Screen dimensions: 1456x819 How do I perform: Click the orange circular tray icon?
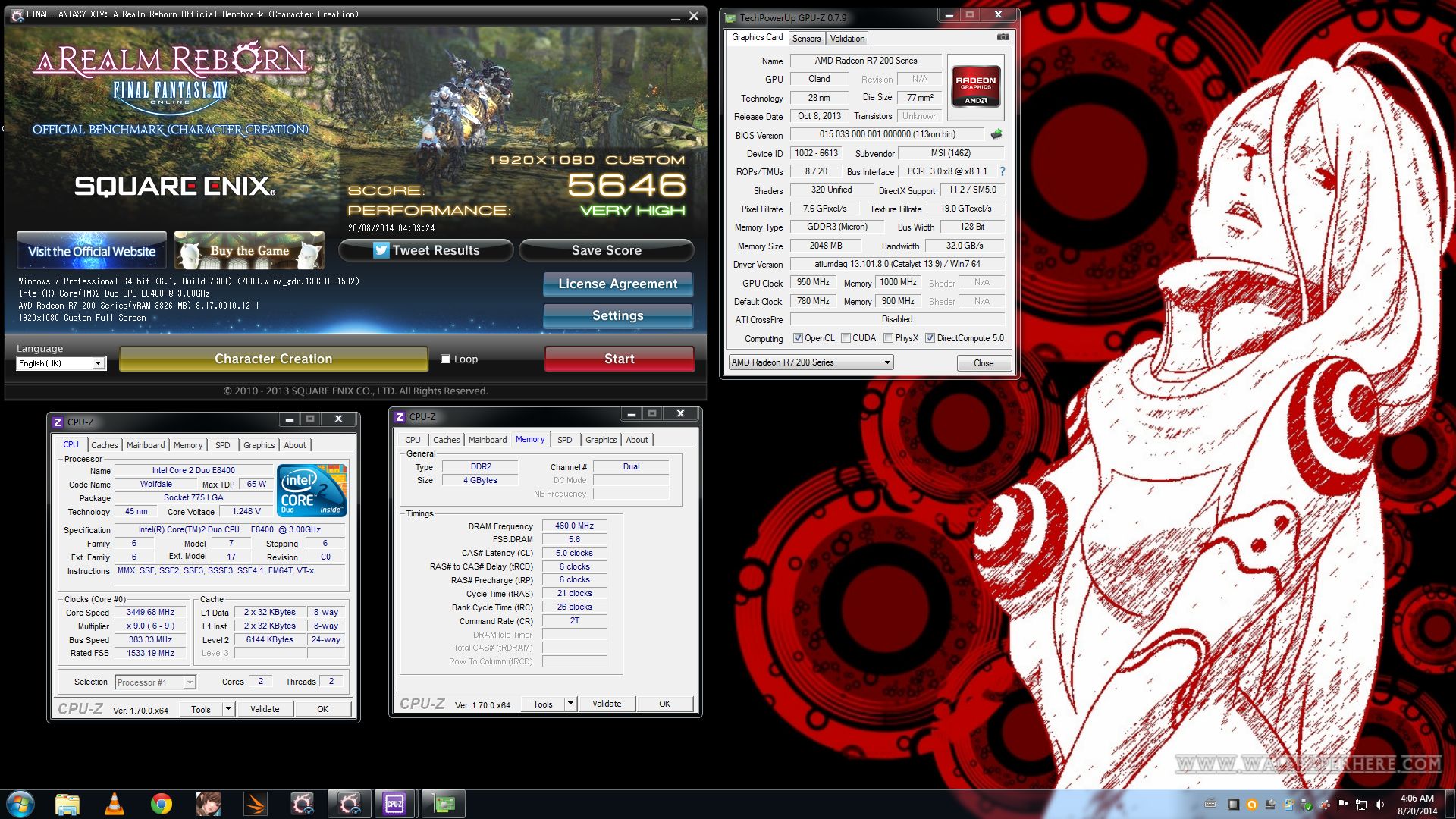[x=1252, y=805]
